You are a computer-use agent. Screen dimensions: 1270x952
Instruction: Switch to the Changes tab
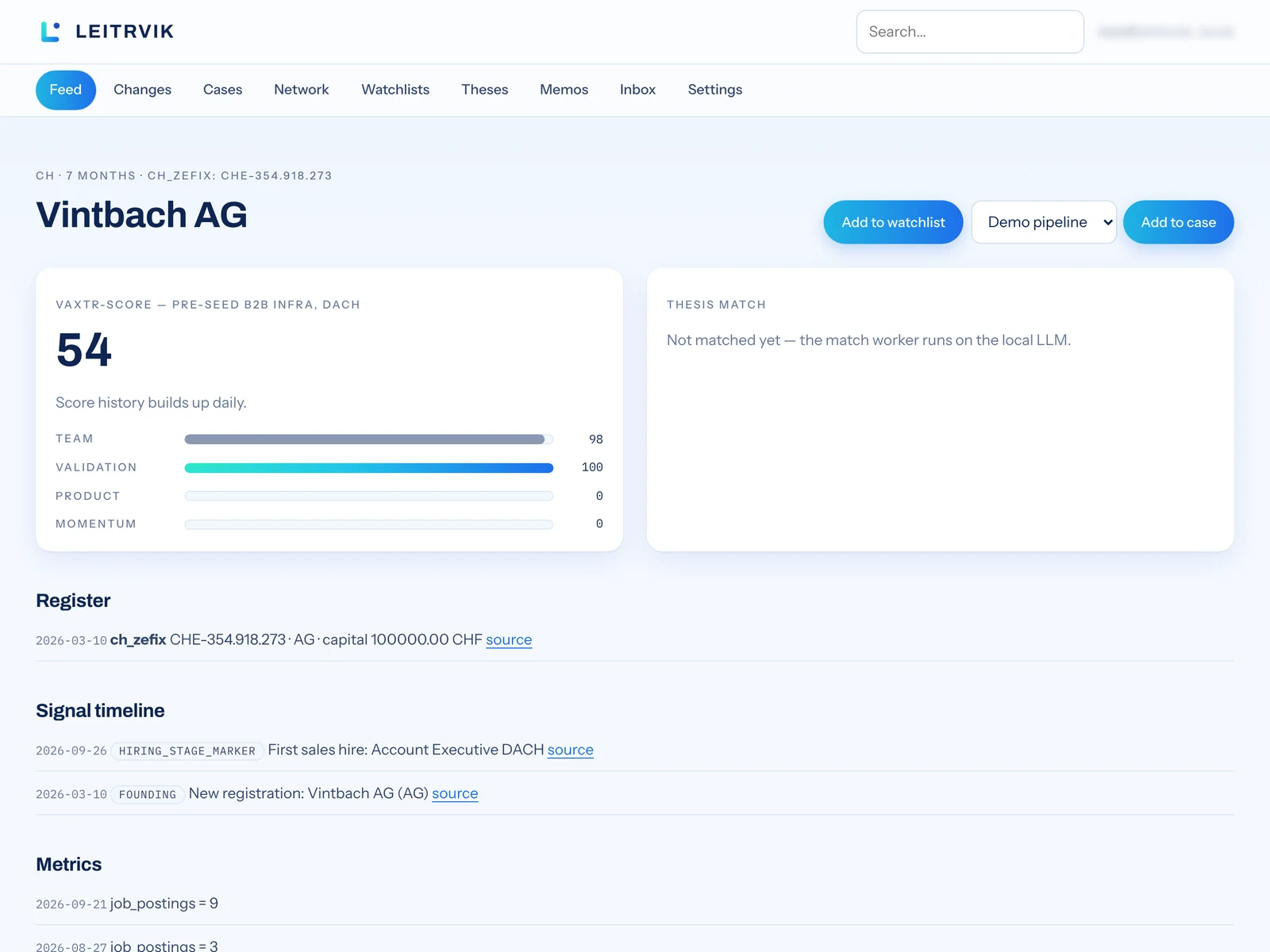(142, 90)
